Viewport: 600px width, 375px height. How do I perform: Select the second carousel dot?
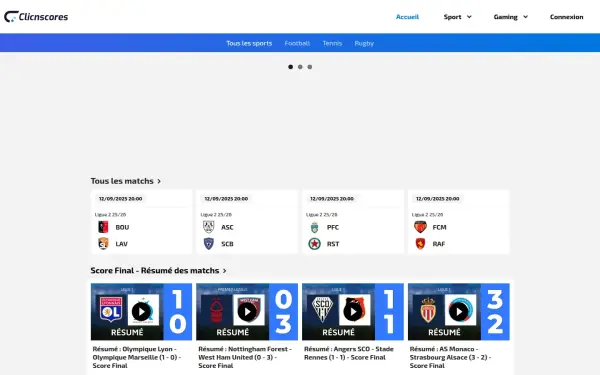pyautogui.click(x=300, y=67)
